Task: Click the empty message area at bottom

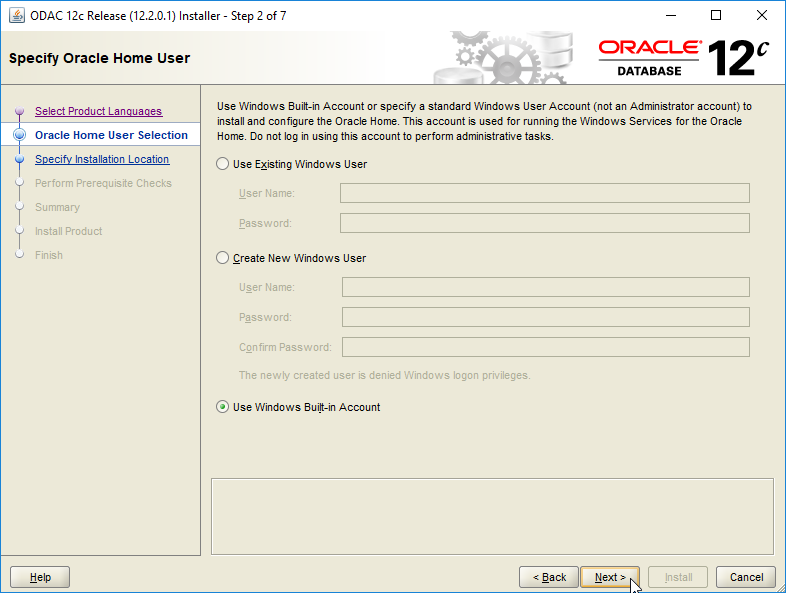Action: point(492,516)
